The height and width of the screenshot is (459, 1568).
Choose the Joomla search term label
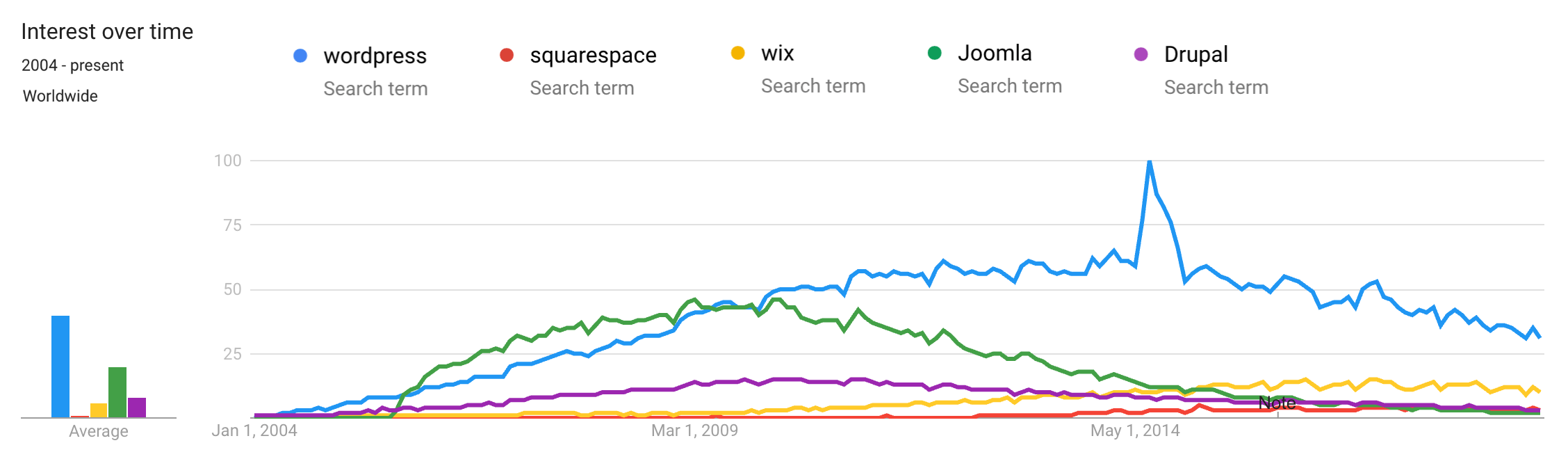point(995,53)
